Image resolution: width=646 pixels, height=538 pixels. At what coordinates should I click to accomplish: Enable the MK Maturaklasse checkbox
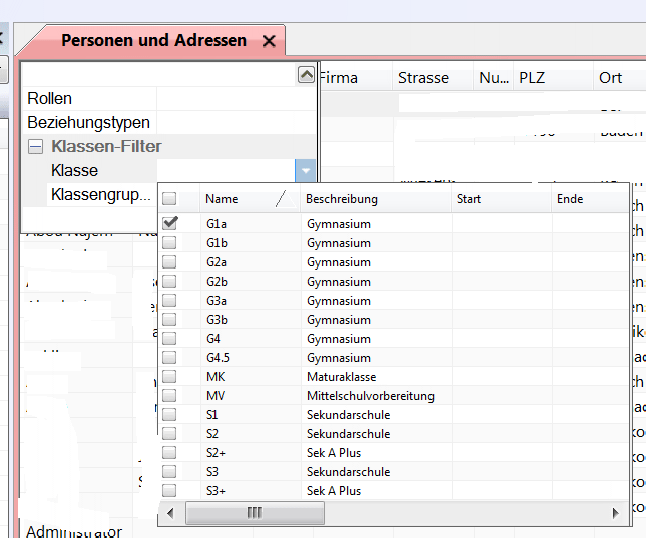tap(170, 377)
